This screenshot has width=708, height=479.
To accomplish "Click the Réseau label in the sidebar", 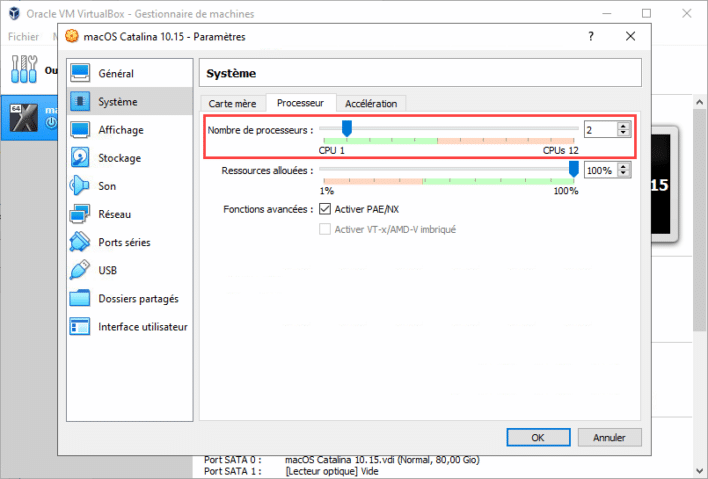I will [115, 214].
